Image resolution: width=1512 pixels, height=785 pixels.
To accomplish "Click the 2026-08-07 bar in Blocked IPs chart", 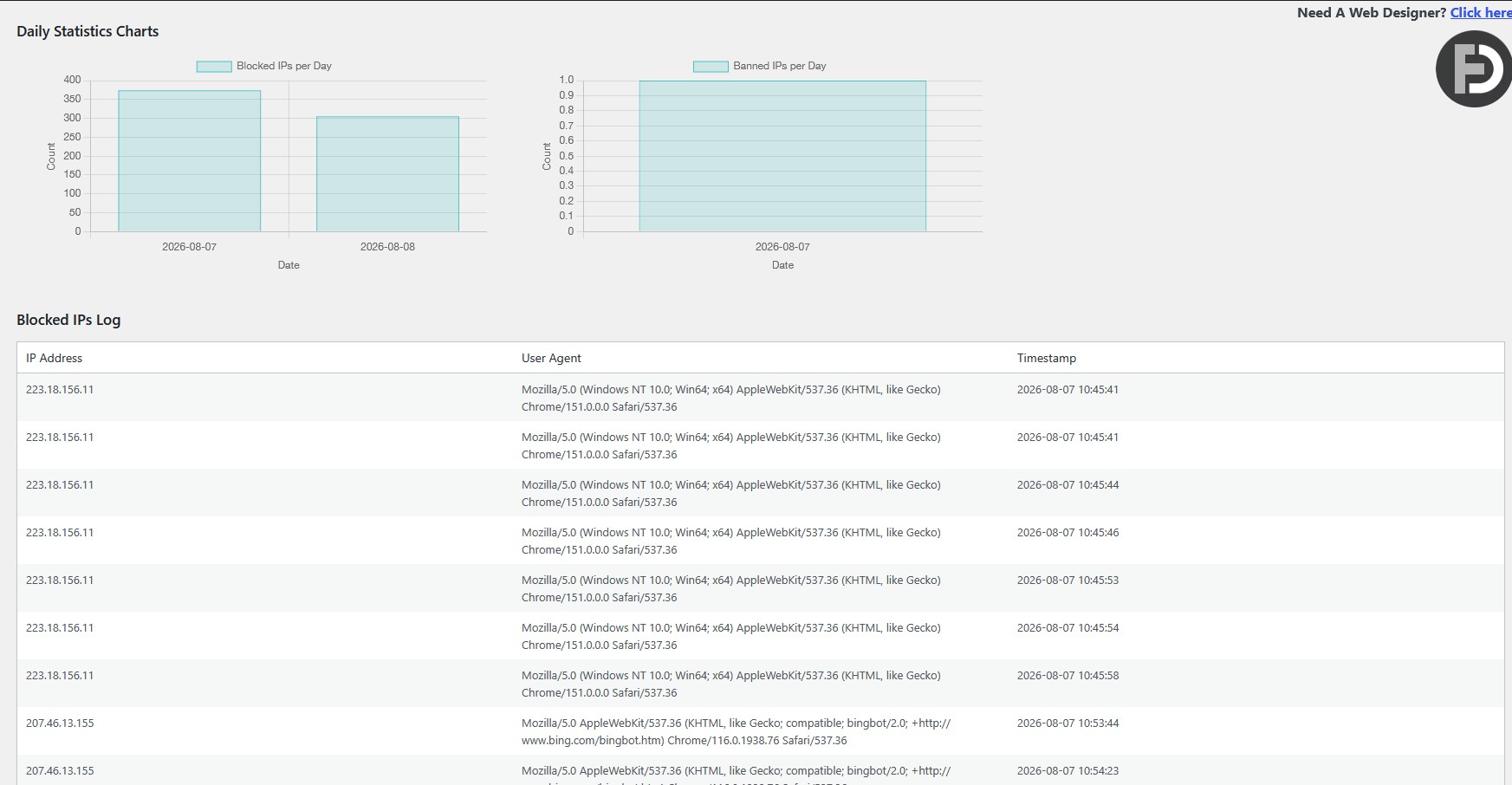I will pos(190,161).
